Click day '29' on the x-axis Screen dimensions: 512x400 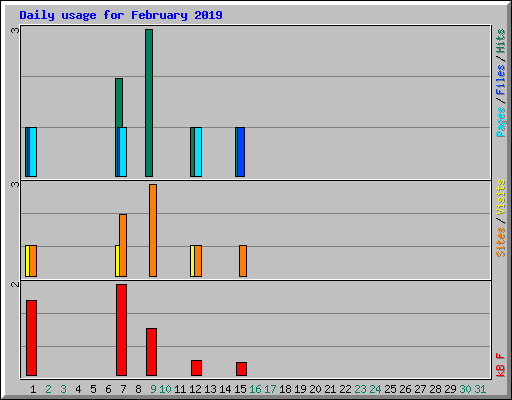pyautogui.click(x=450, y=389)
